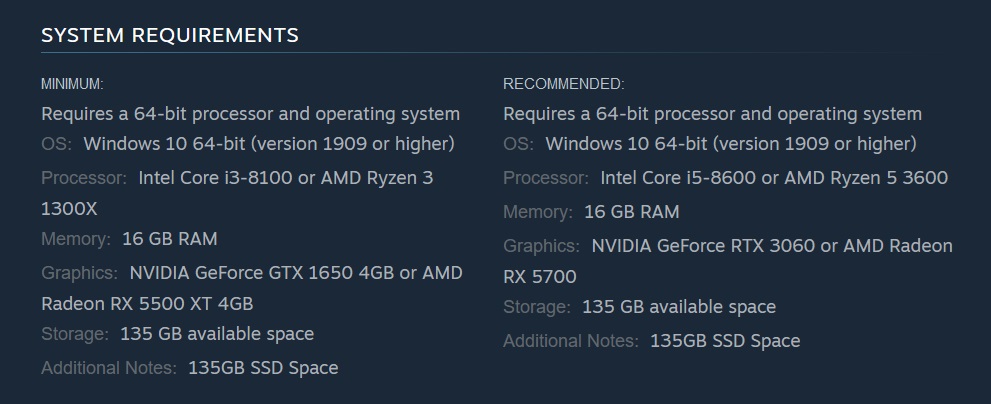Click recommended Memory 16 GB RAM text
991x404 pixels.
pos(631,212)
